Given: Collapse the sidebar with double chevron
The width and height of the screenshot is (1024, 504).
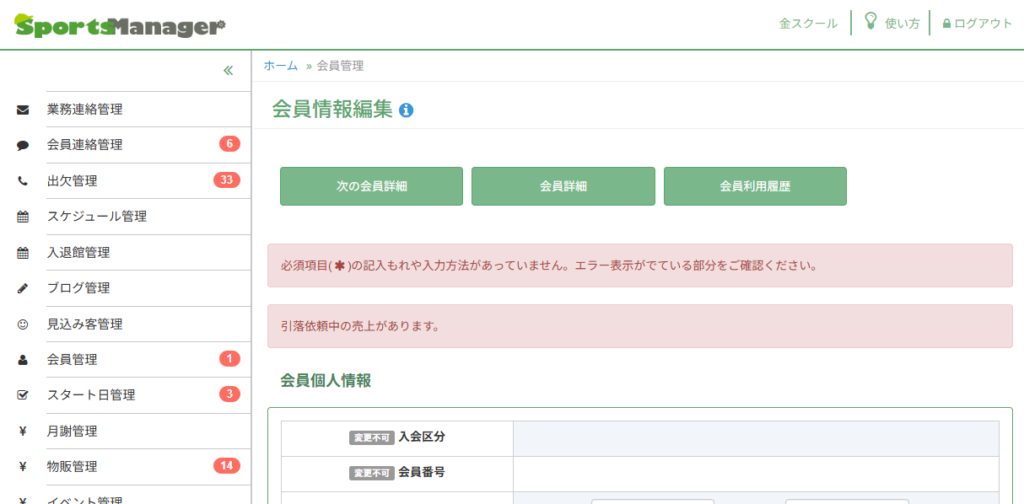Looking at the screenshot, I should [x=228, y=70].
